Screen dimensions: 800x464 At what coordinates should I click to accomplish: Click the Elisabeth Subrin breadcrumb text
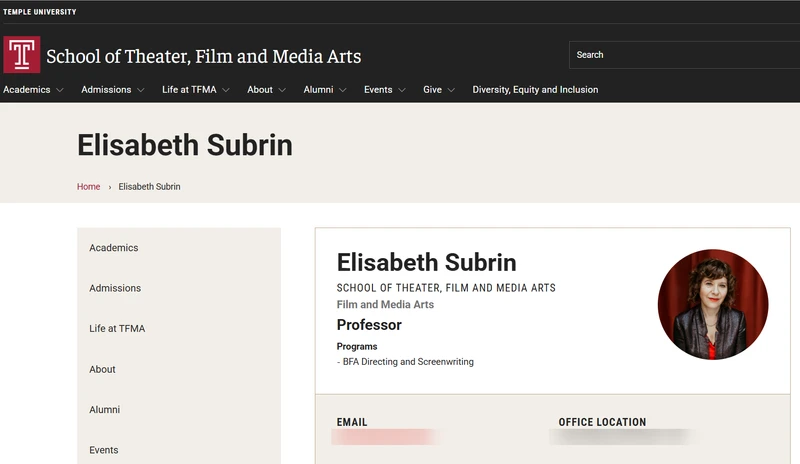coord(149,187)
